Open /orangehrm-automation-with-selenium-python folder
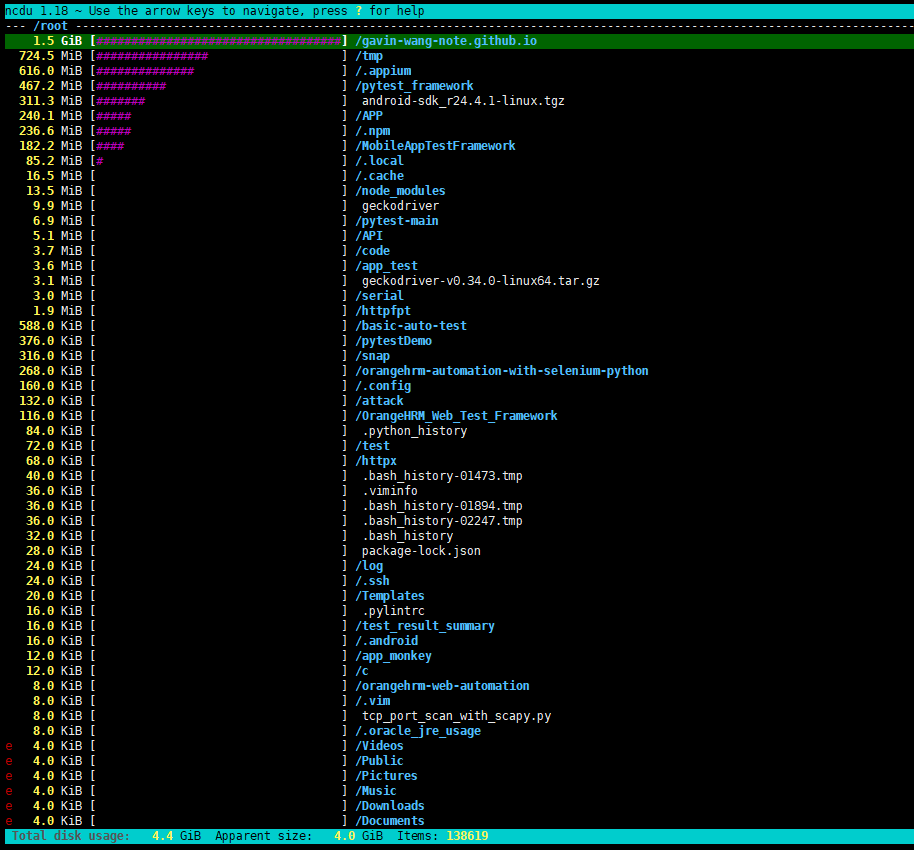This screenshot has width=914, height=850. [501, 371]
